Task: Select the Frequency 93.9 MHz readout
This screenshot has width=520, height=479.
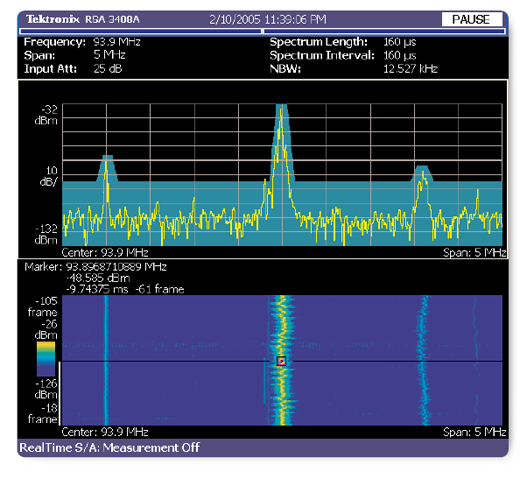Action: (117, 42)
